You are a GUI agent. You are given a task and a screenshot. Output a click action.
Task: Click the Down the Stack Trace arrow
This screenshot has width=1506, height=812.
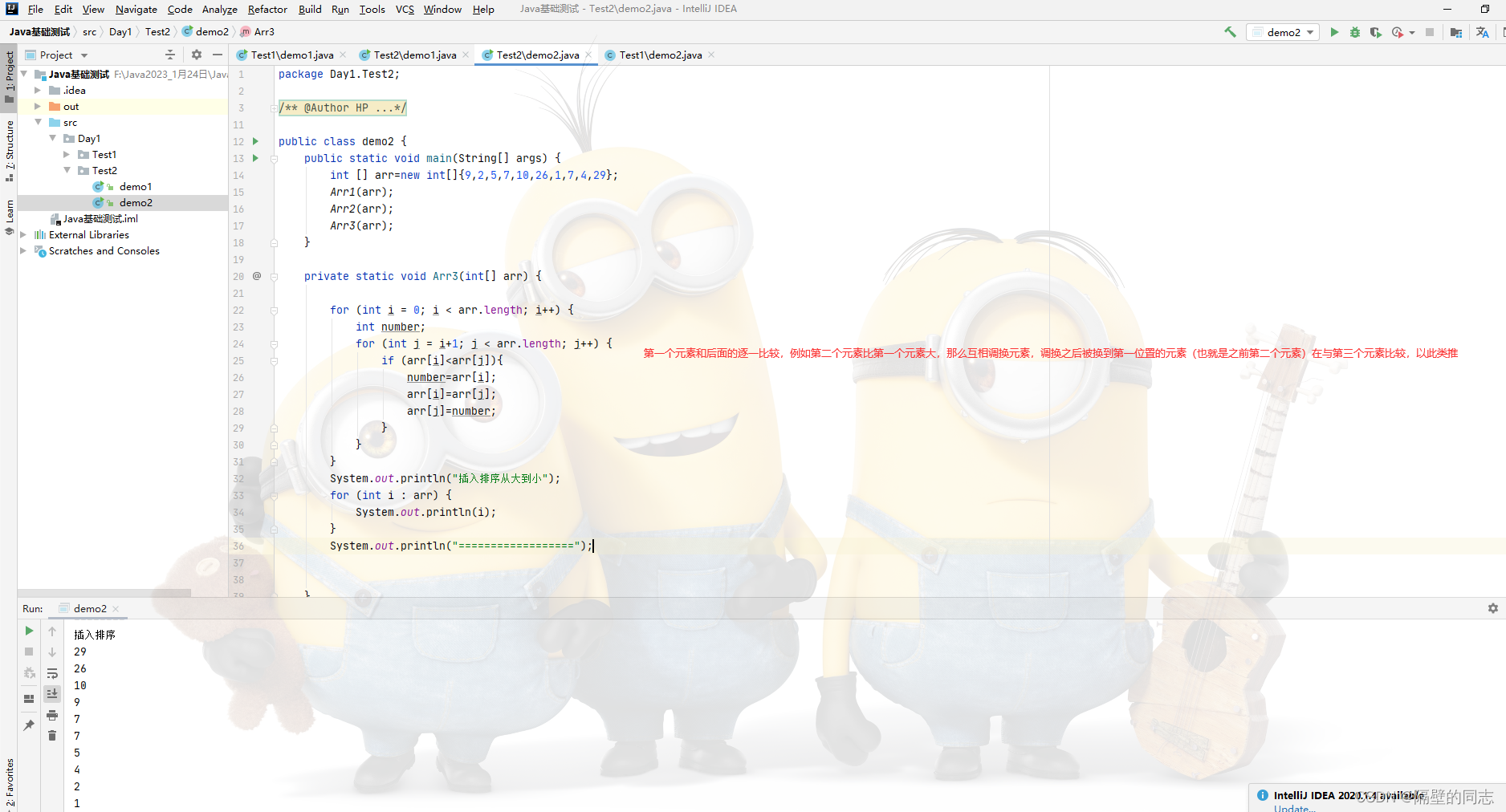[x=52, y=652]
